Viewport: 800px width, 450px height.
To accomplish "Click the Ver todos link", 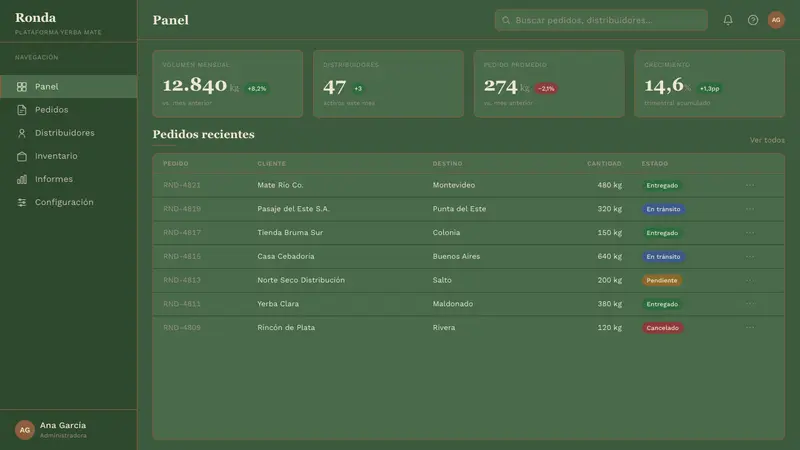I will [x=767, y=140].
